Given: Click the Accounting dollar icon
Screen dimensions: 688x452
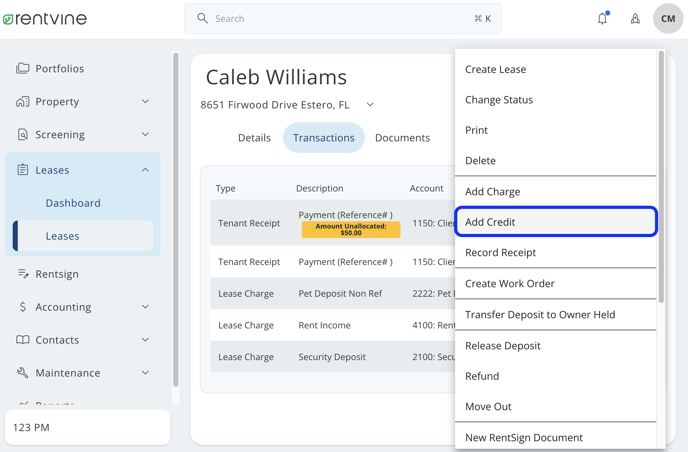Looking at the screenshot, I should point(23,307).
